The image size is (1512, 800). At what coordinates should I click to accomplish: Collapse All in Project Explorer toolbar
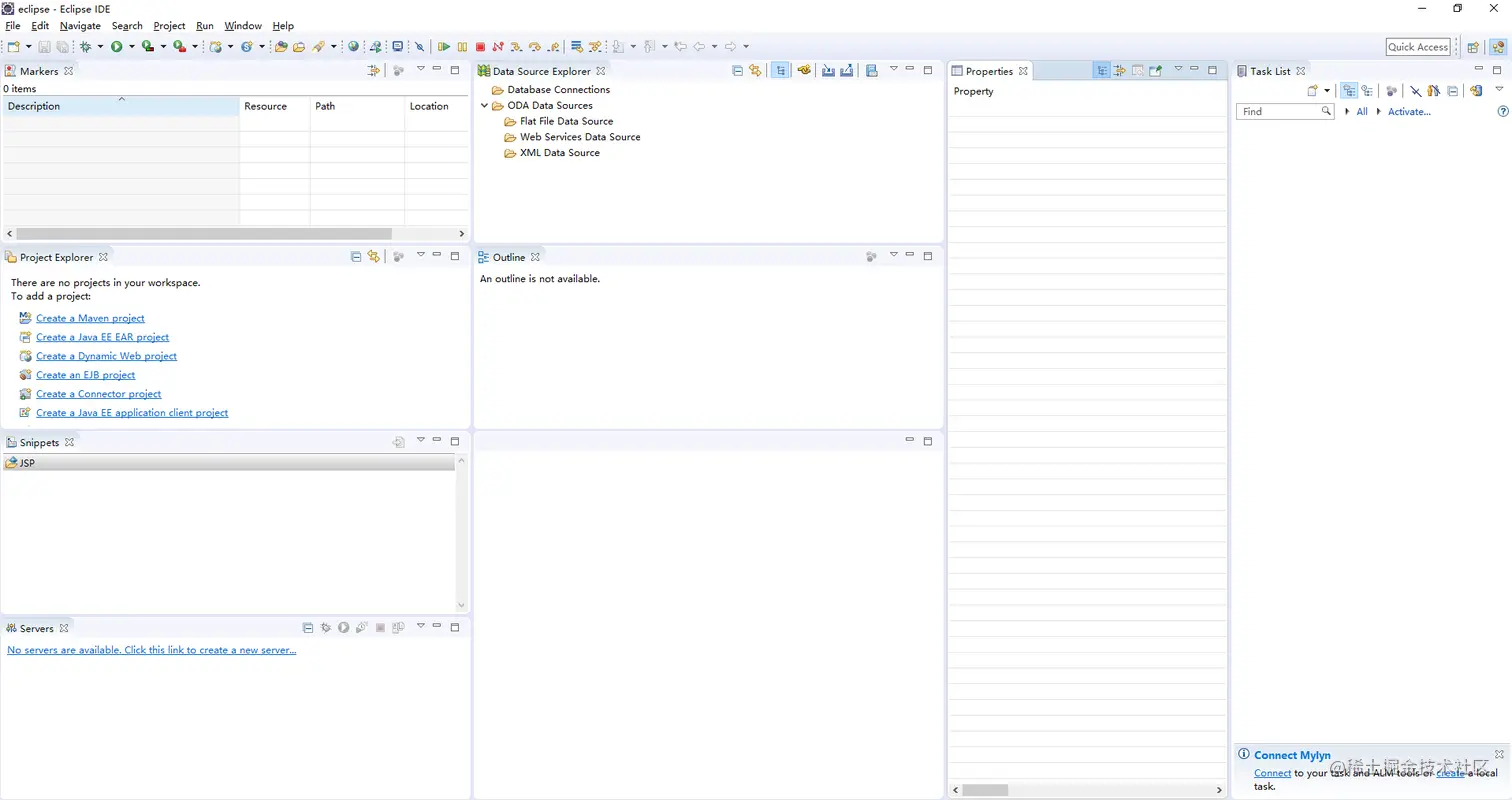click(x=356, y=257)
